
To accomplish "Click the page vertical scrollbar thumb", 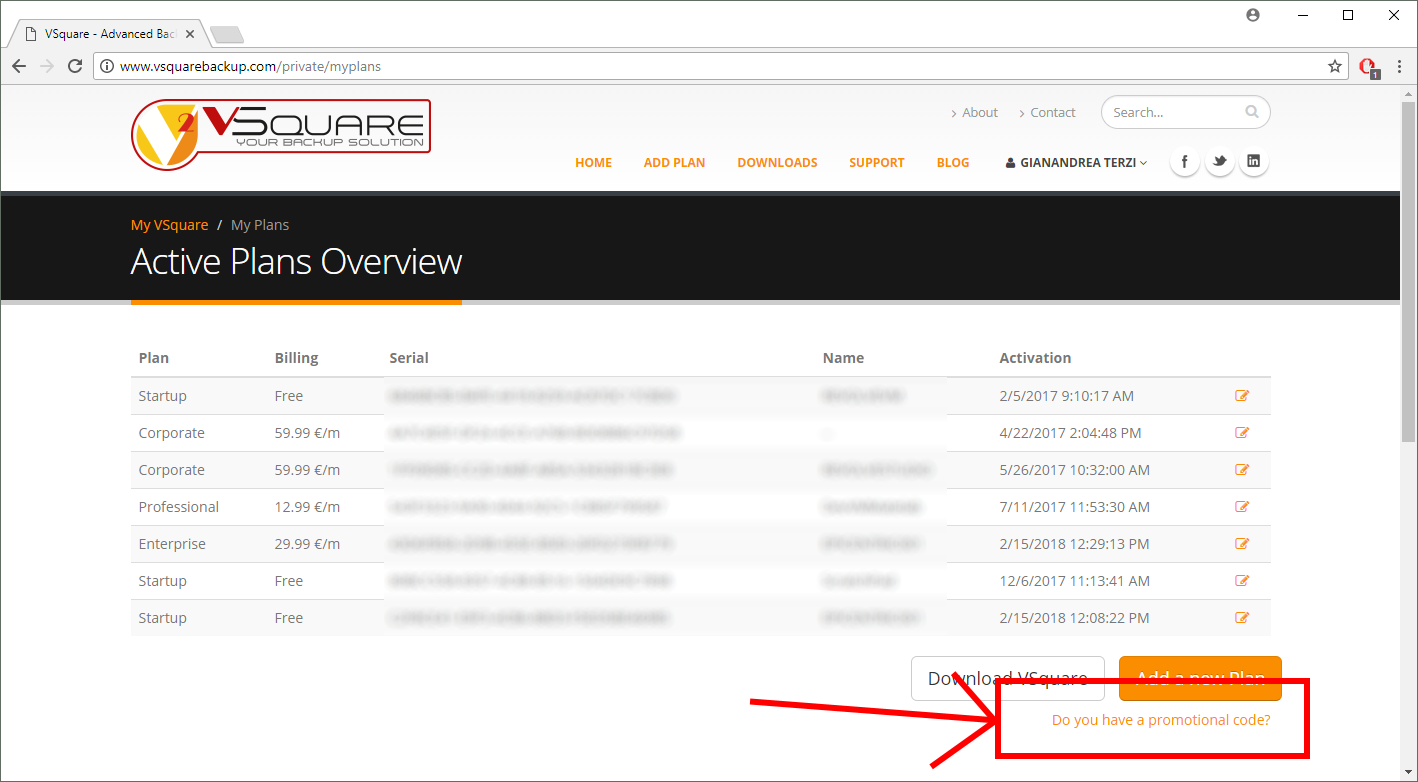I will [x=1409, y=270].
